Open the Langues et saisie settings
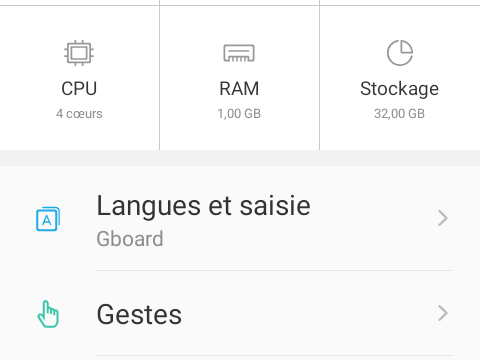This screenshot has height=360, width=480. (x=240, y=219)
